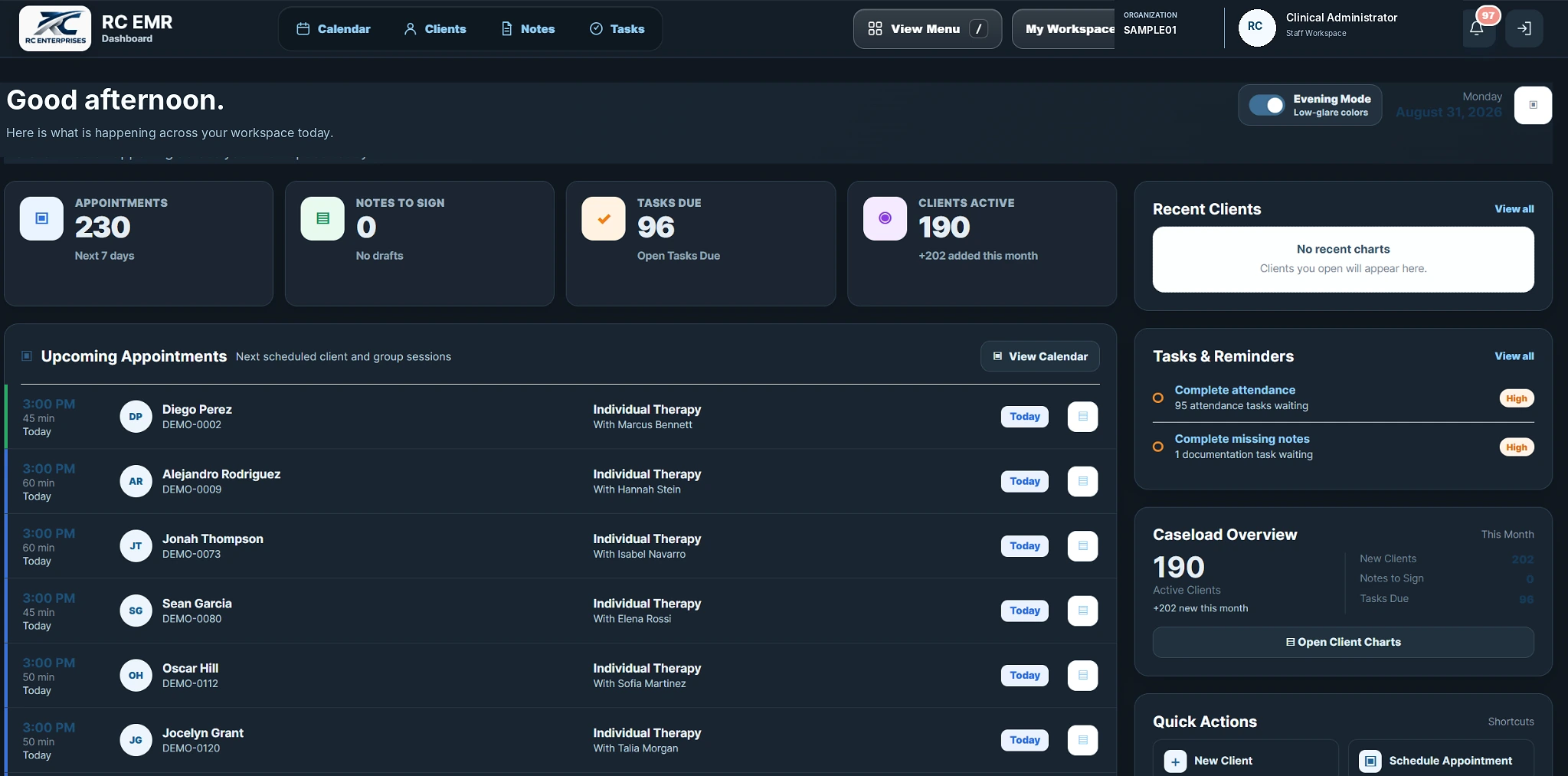This screenshot has width=1568, height=776.
Task: Open note icon for Jonah Thompson appointment
Action: coord(1082,546)
